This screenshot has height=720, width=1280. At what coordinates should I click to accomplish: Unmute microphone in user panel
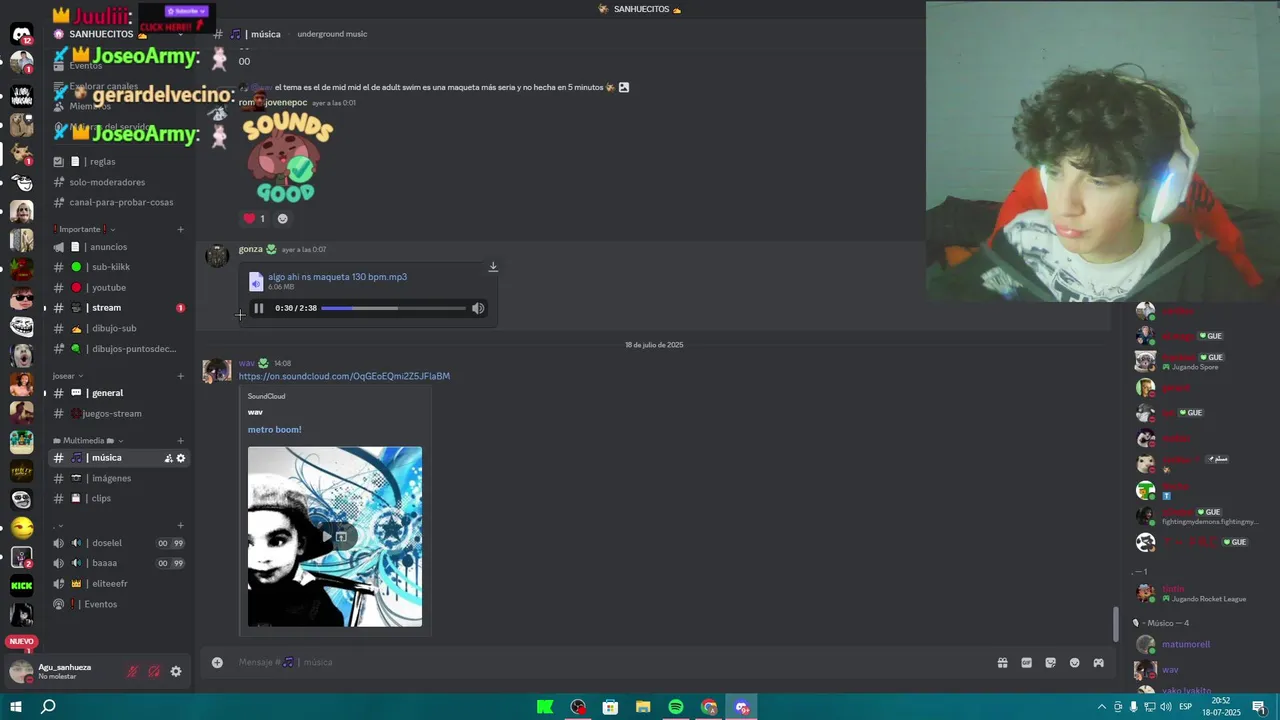point(132,672)
